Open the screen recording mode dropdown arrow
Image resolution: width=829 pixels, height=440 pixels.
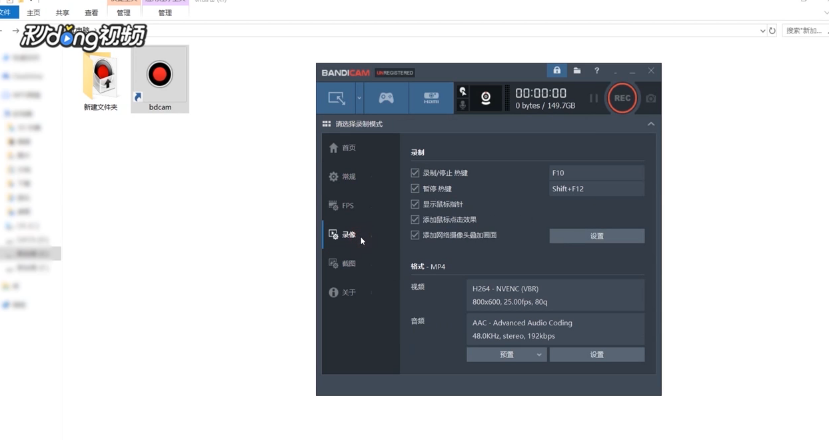point(360,98)
